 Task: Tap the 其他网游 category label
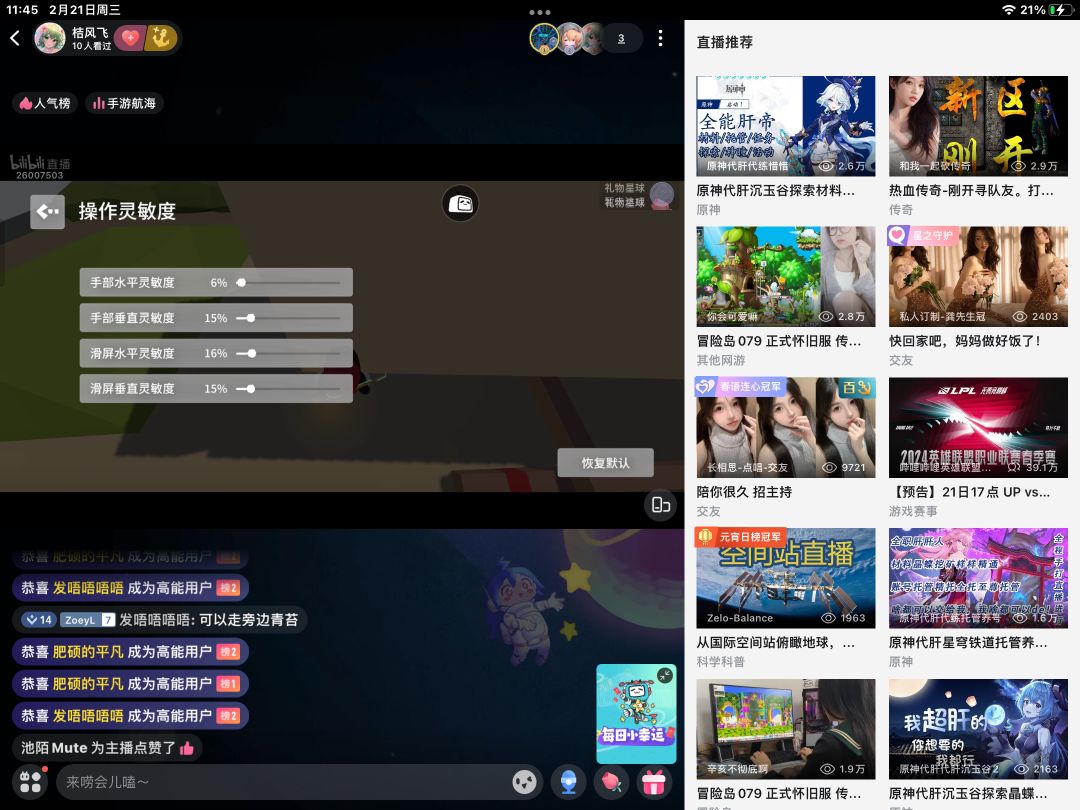tap(720, 360)
